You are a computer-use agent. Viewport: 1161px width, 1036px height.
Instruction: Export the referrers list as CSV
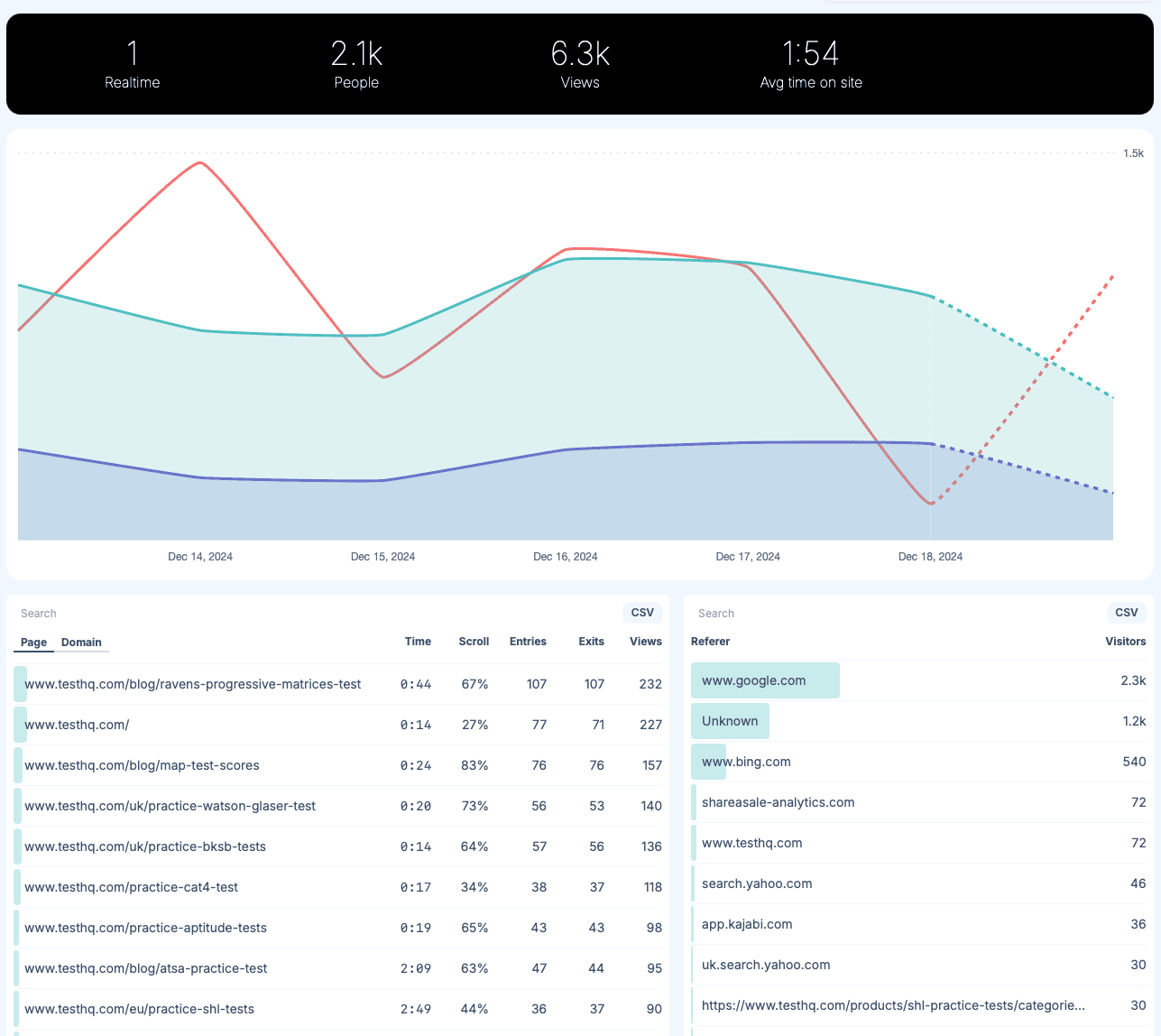coord(1126,613)
